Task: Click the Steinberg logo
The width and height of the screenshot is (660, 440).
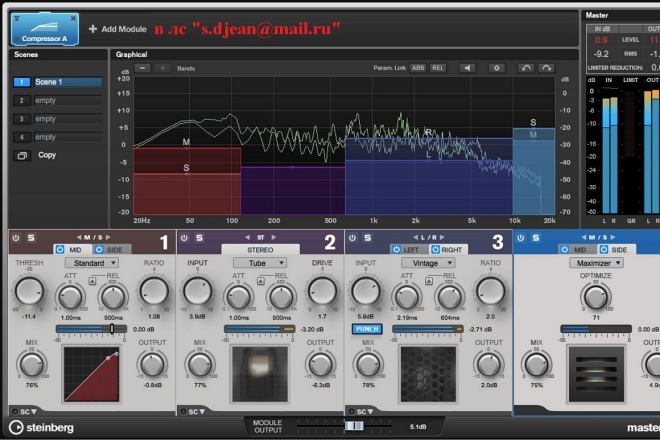Action: (41, 427)
